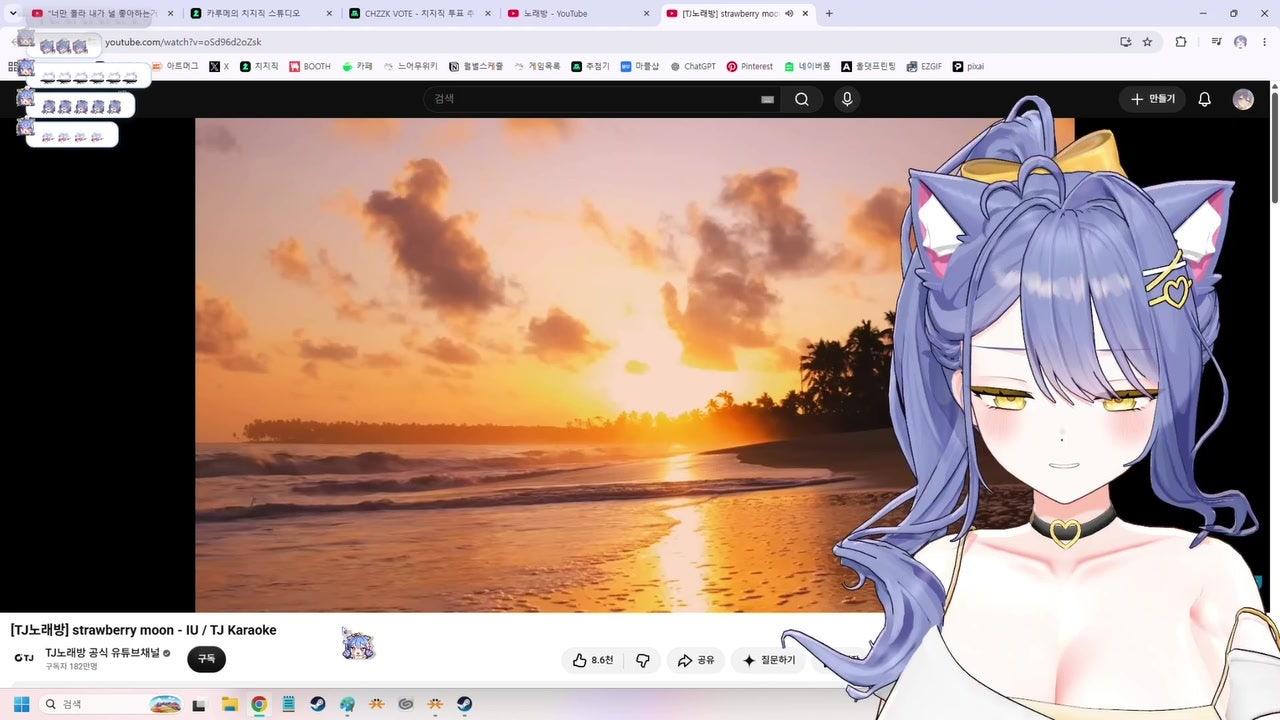The height and width of the screenshot is (720, 1280).
Task: Start voice search with the microphone icon
Action: click(847, 99)
